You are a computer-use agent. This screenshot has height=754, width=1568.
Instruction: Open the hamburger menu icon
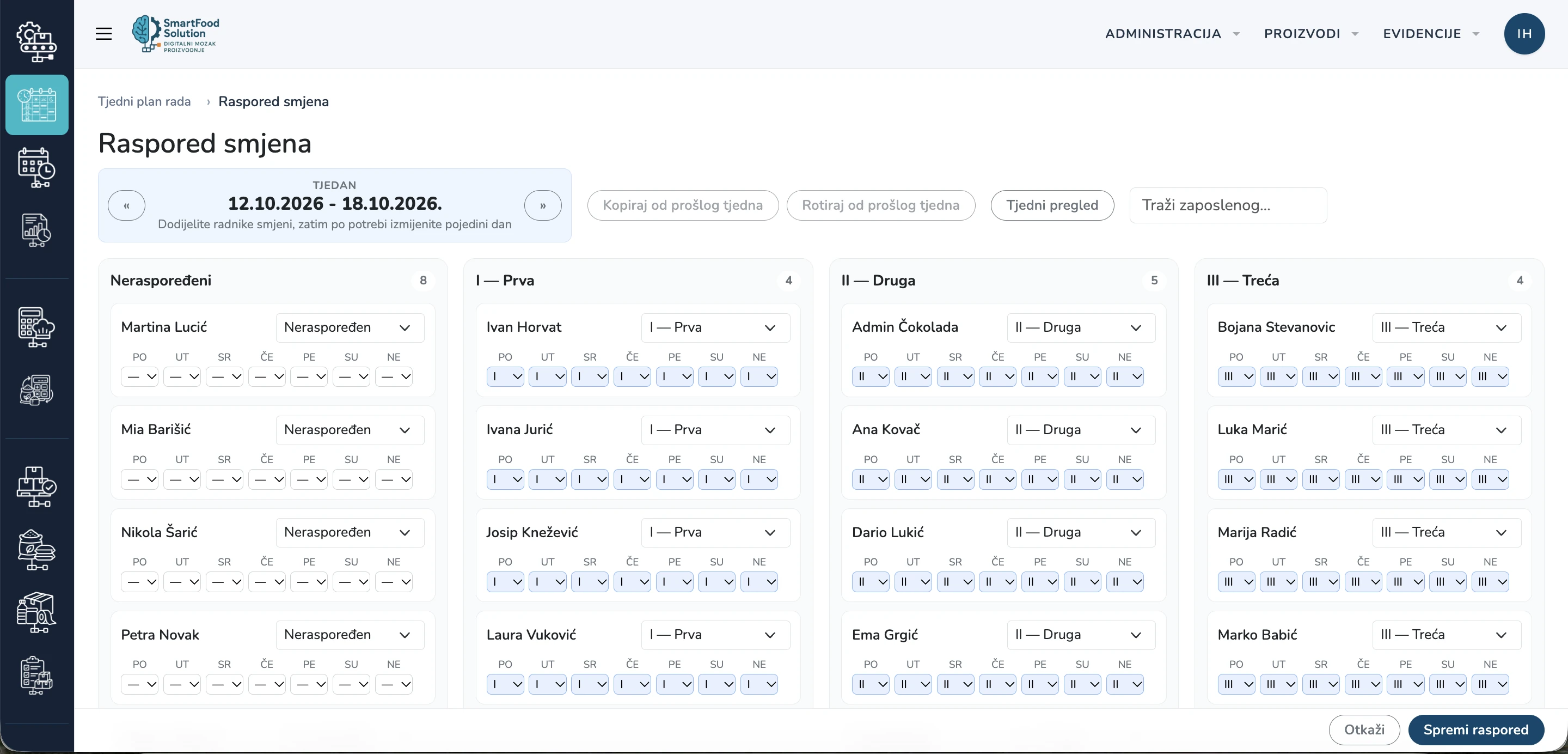point(103,33)
